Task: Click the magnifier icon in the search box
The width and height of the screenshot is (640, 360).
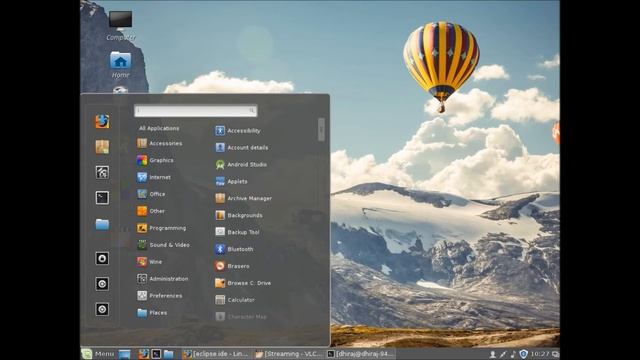Action: pos(252,110)
